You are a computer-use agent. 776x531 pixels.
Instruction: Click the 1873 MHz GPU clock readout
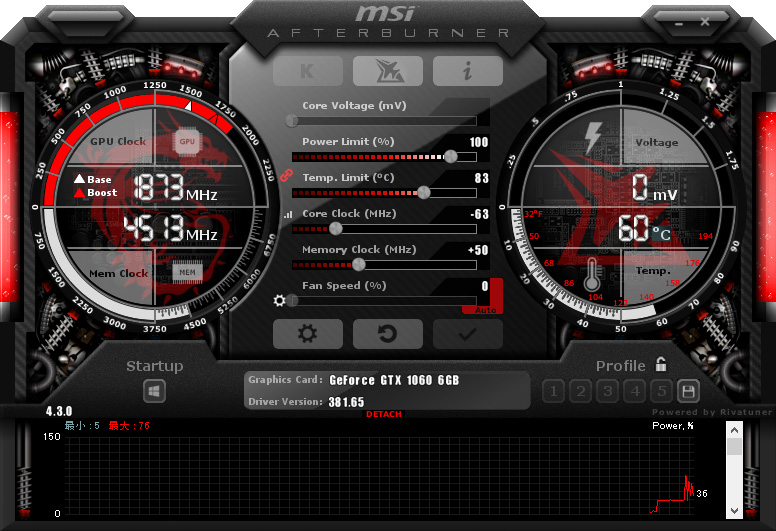[175, 188]
